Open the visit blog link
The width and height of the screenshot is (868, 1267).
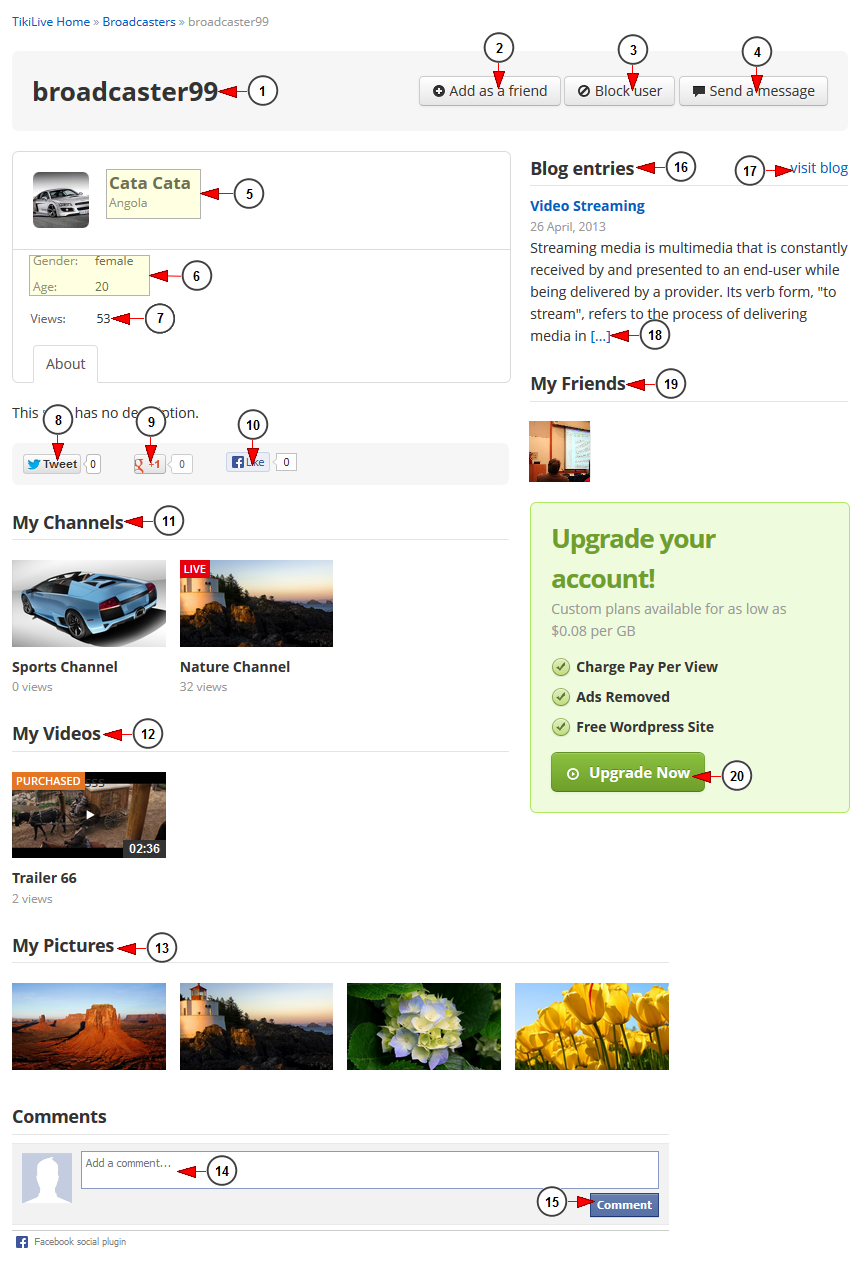point(819,168)
